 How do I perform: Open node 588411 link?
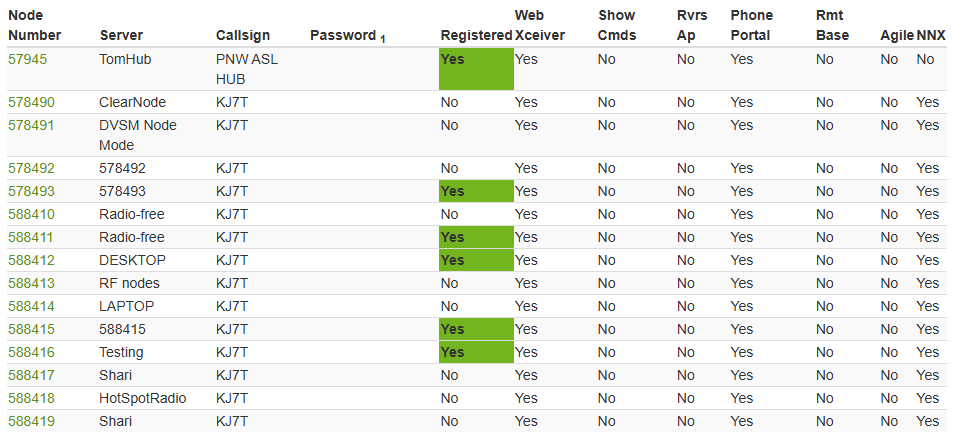(x=31, y=237)
